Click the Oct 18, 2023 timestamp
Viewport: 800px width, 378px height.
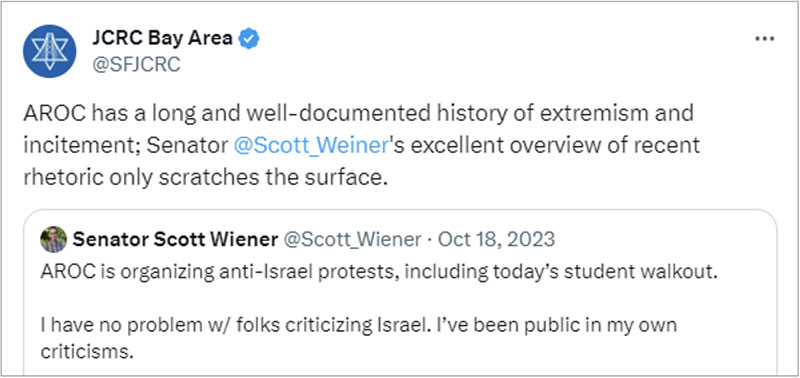[x=496, y=239]
